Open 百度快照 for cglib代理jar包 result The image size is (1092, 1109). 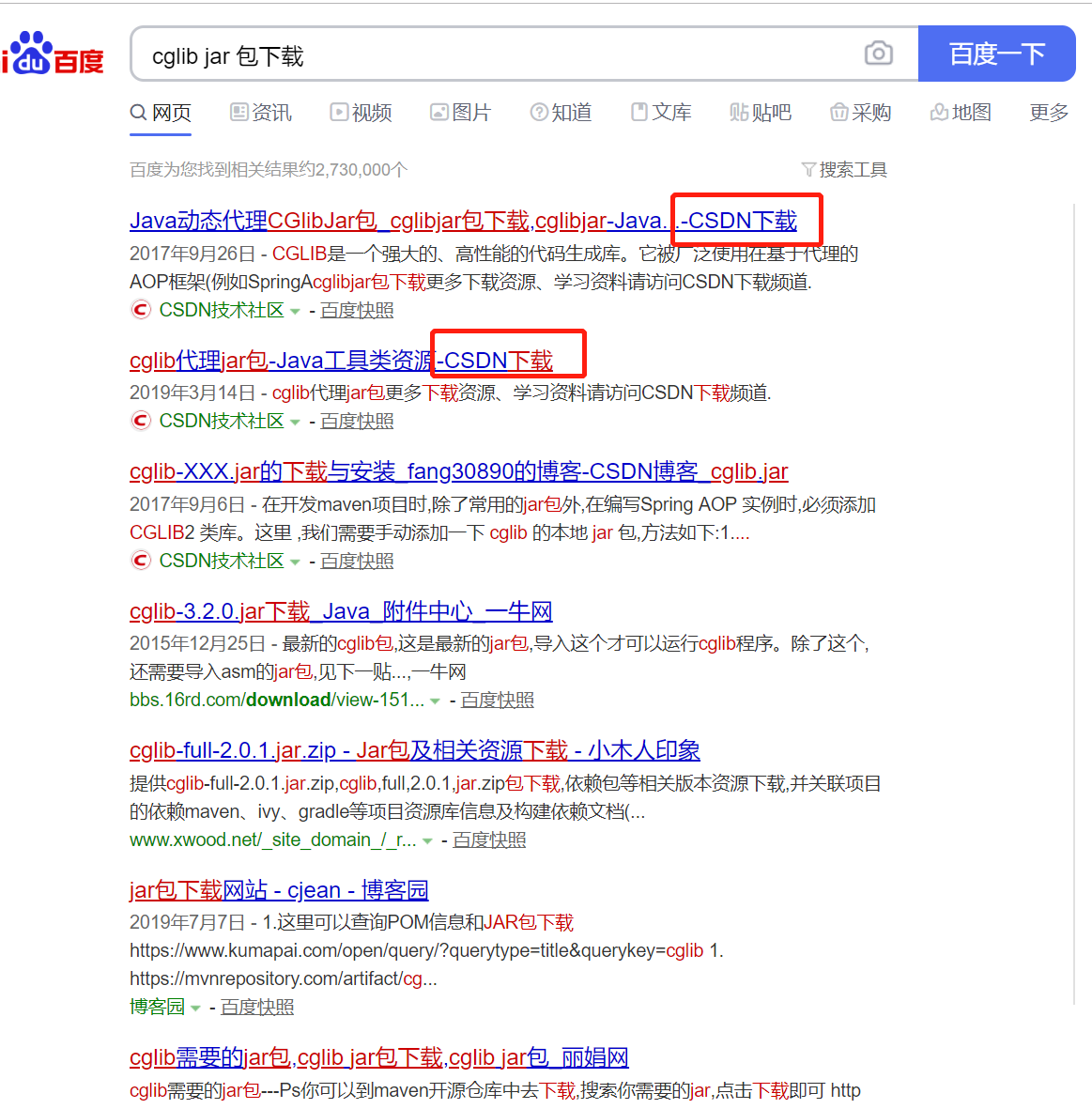[357, 422]
